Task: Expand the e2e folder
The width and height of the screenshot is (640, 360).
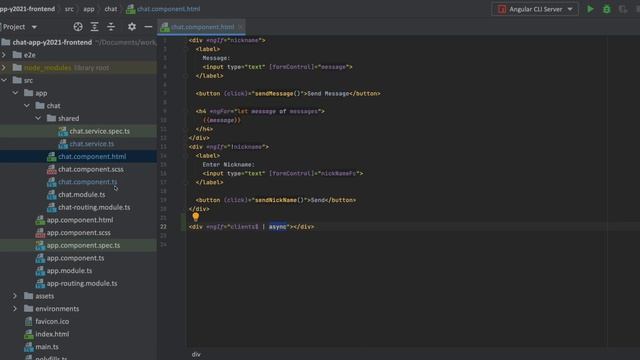Action: tap(4, 55)
